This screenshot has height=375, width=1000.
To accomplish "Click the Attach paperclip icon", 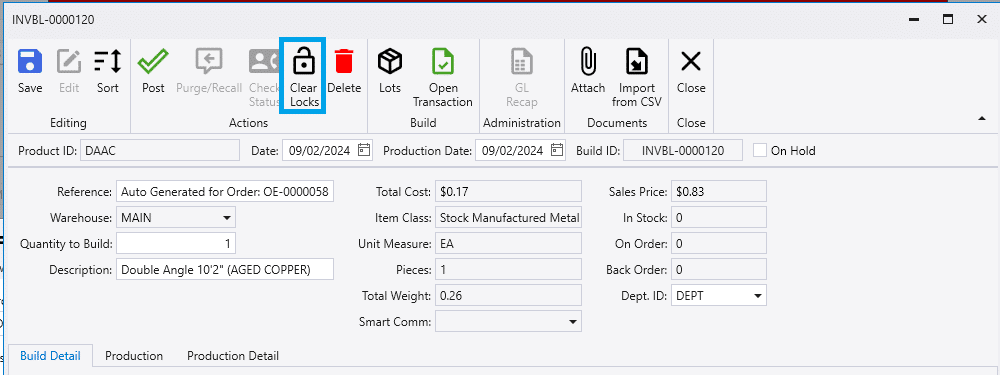I will [588, 62].
